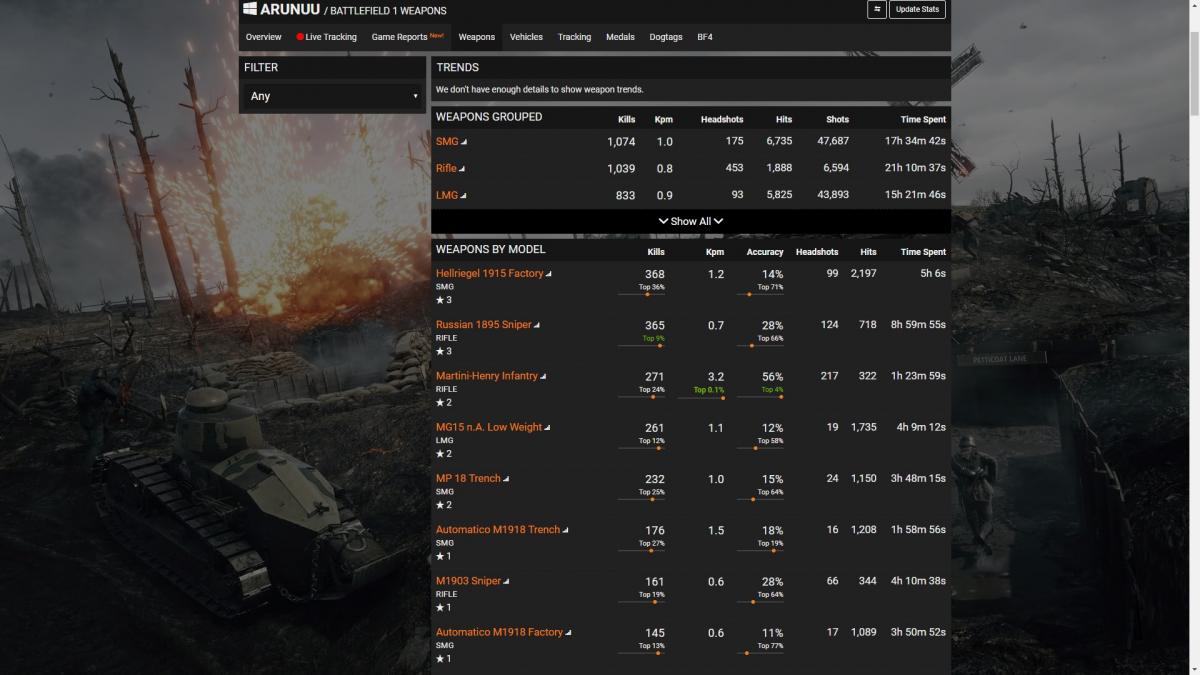Image resolution: width=1200 pixels, height=675 pixels.
Task: Open M1903 Sniper weapon link
Action: pos(469,581)
